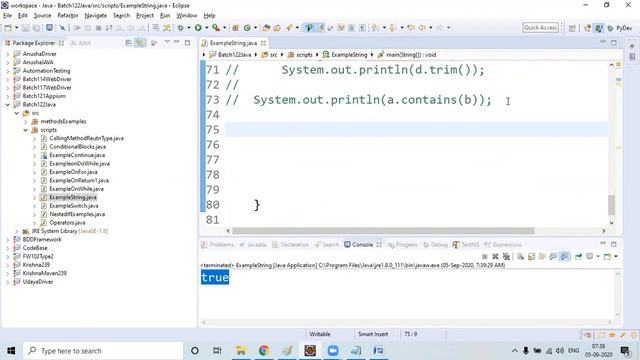The image size is (640, 360).
Task: Click the editor vertical scrollbar thumb
Action: (x=611, y=205)
